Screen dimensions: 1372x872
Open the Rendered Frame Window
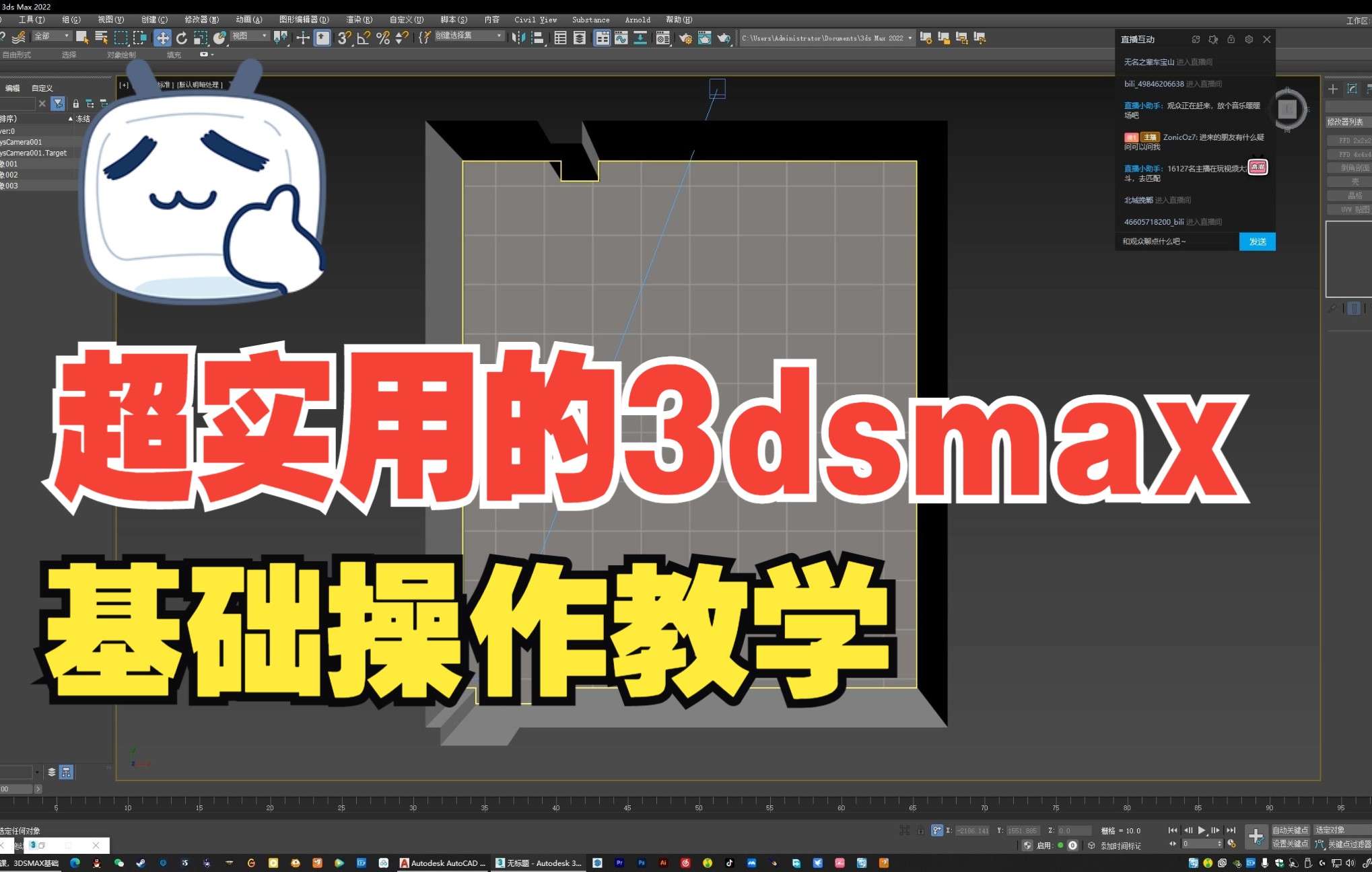point(704,38)
